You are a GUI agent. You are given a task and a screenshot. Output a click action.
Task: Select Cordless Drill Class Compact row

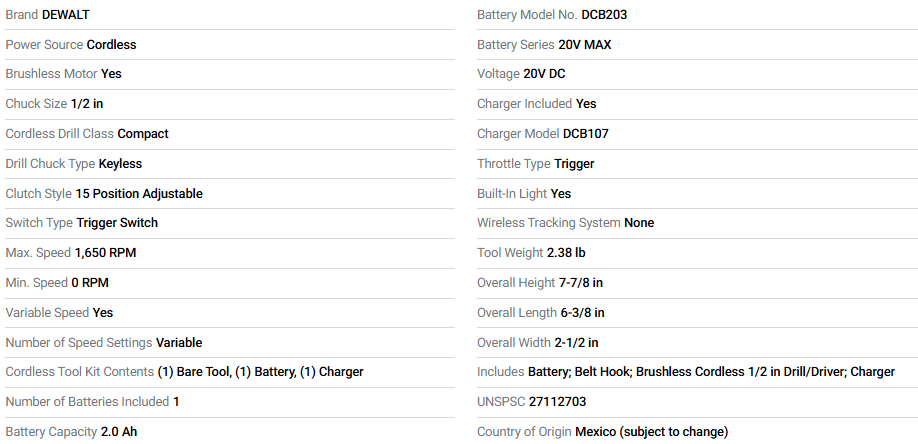tap(87, 134)
